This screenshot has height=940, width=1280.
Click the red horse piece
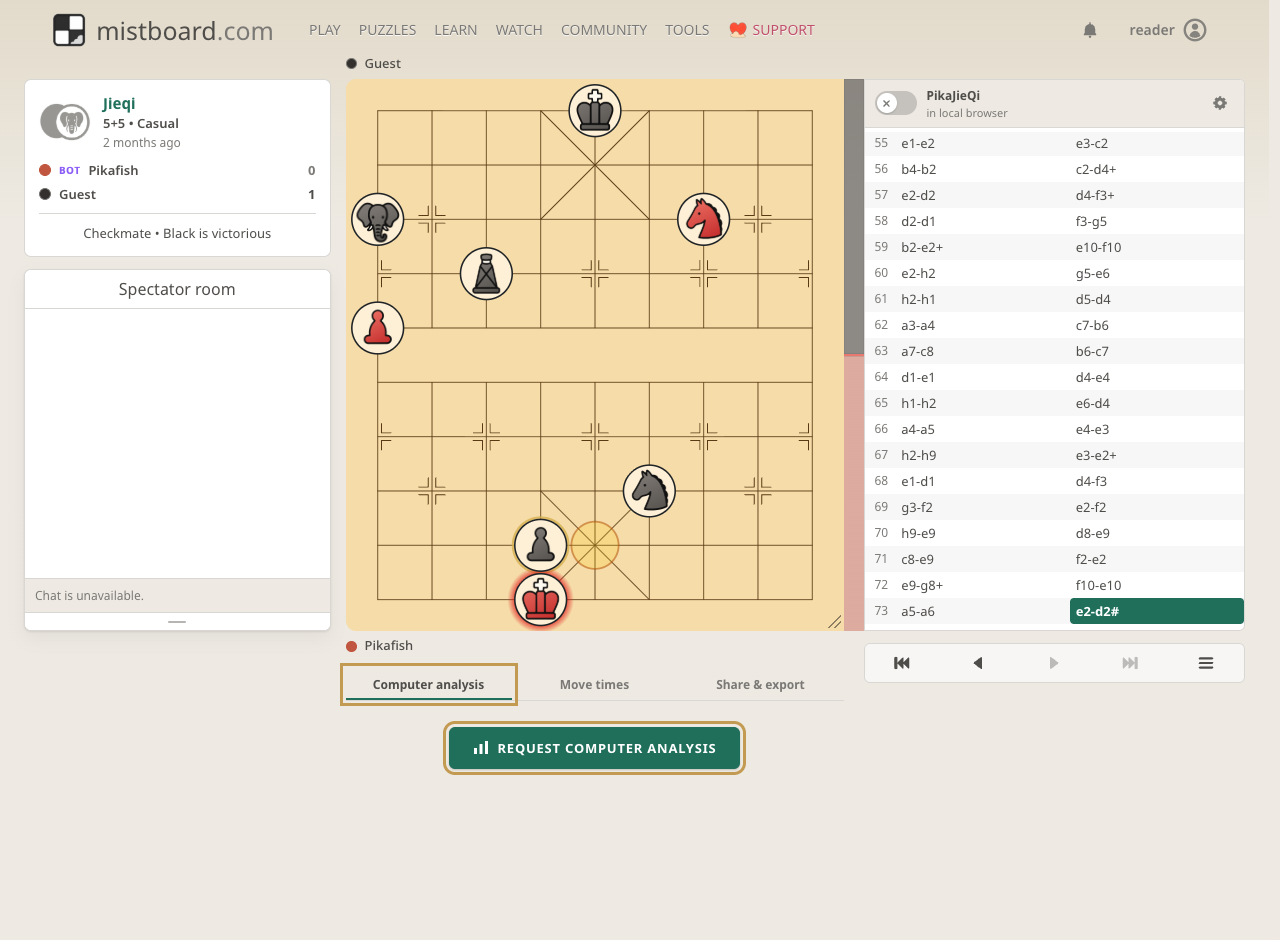[704, 219]
